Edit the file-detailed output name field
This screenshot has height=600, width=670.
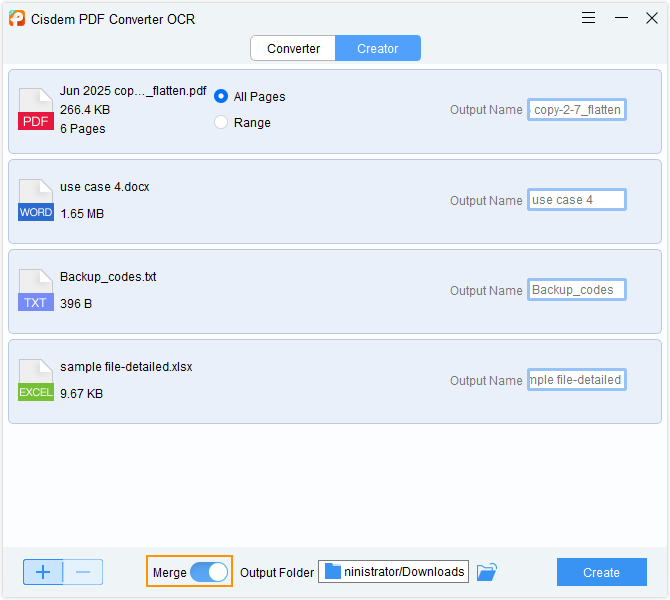pos(577,379)
